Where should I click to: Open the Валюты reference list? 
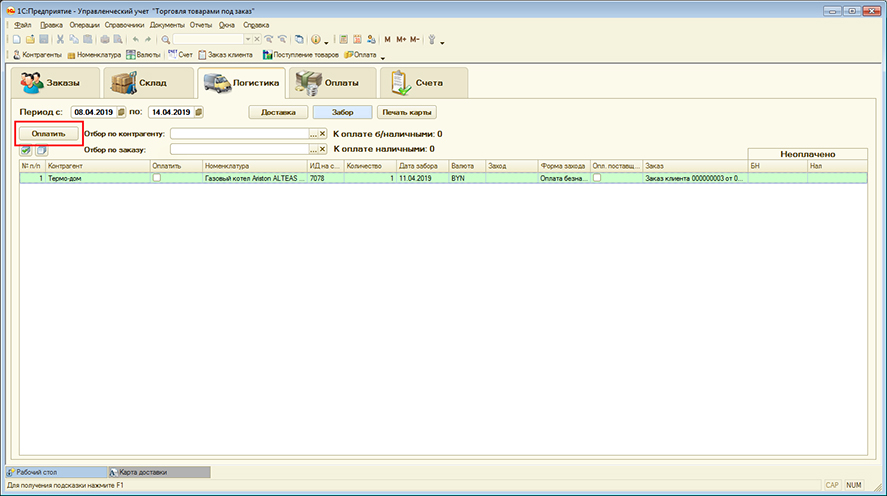pyautogui.click(x=144, y=54)
